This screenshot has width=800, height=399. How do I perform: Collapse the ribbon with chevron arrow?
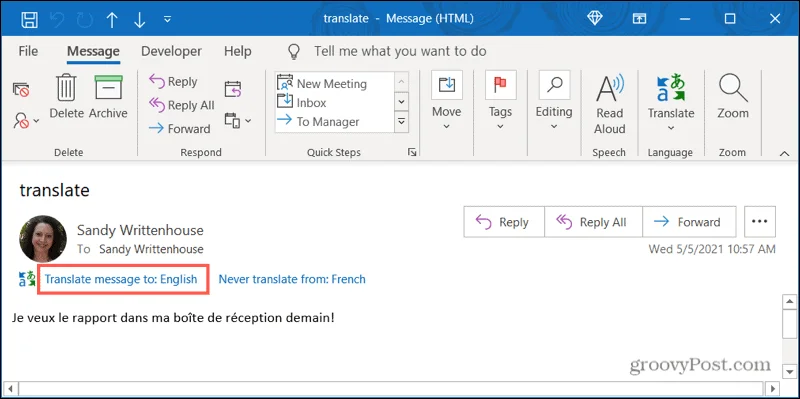[785, 154]
